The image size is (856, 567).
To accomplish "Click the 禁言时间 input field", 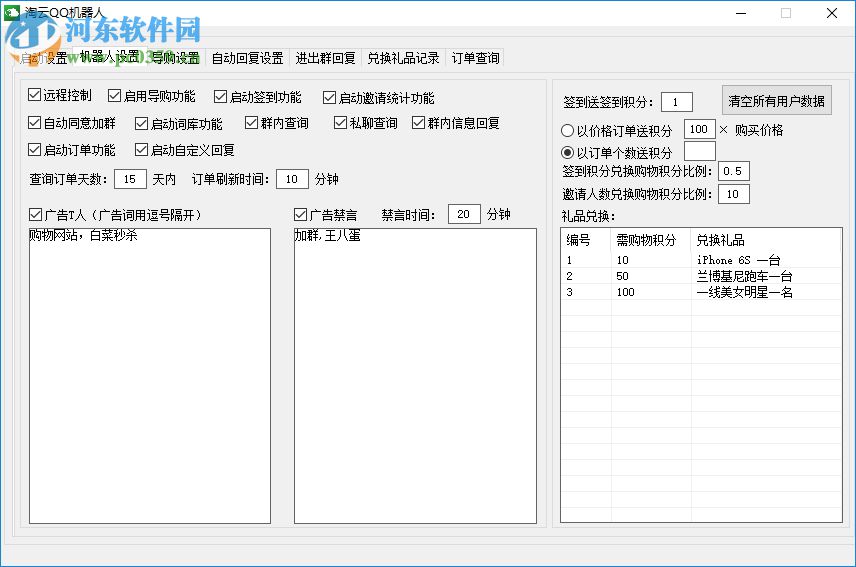I will point(464,214).
